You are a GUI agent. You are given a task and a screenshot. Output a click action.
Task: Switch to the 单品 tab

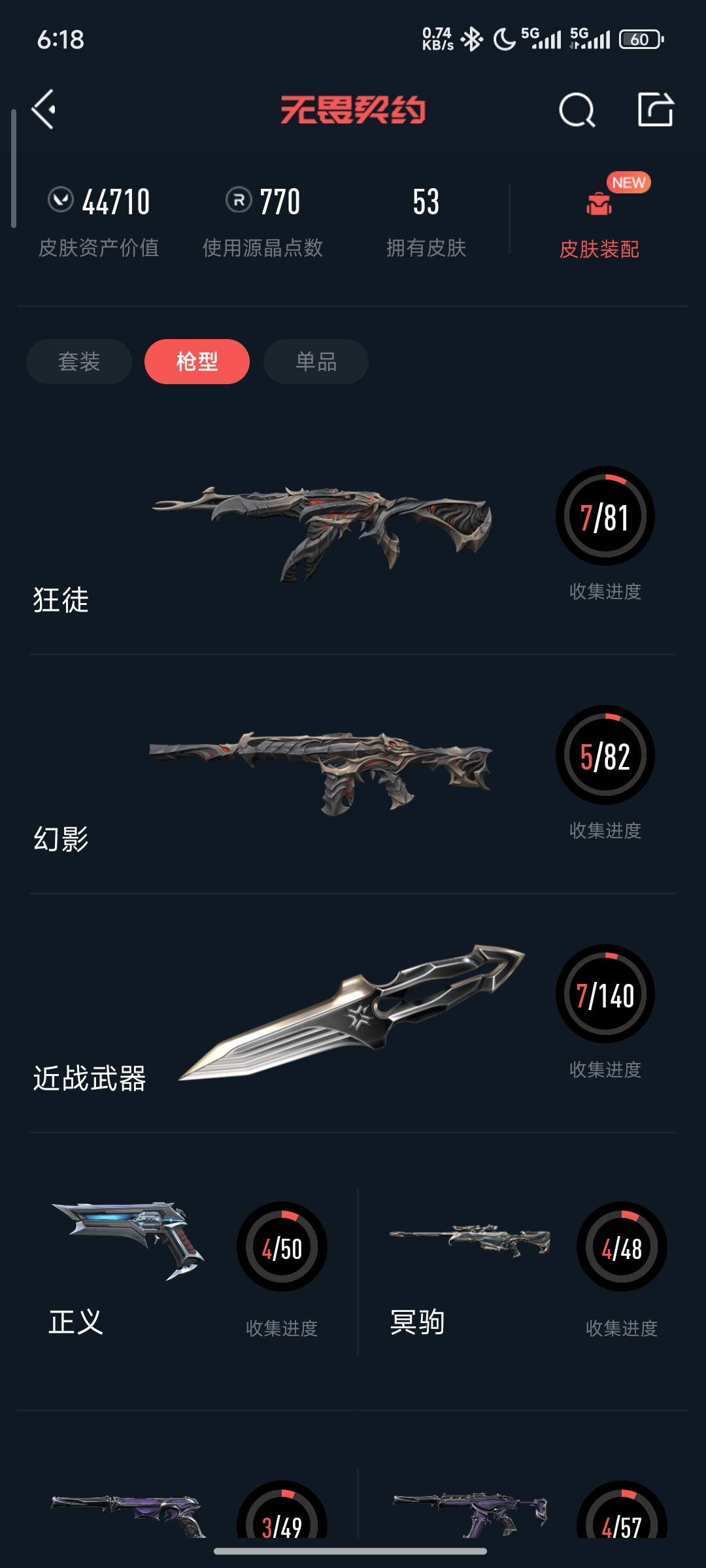(316, 361)
